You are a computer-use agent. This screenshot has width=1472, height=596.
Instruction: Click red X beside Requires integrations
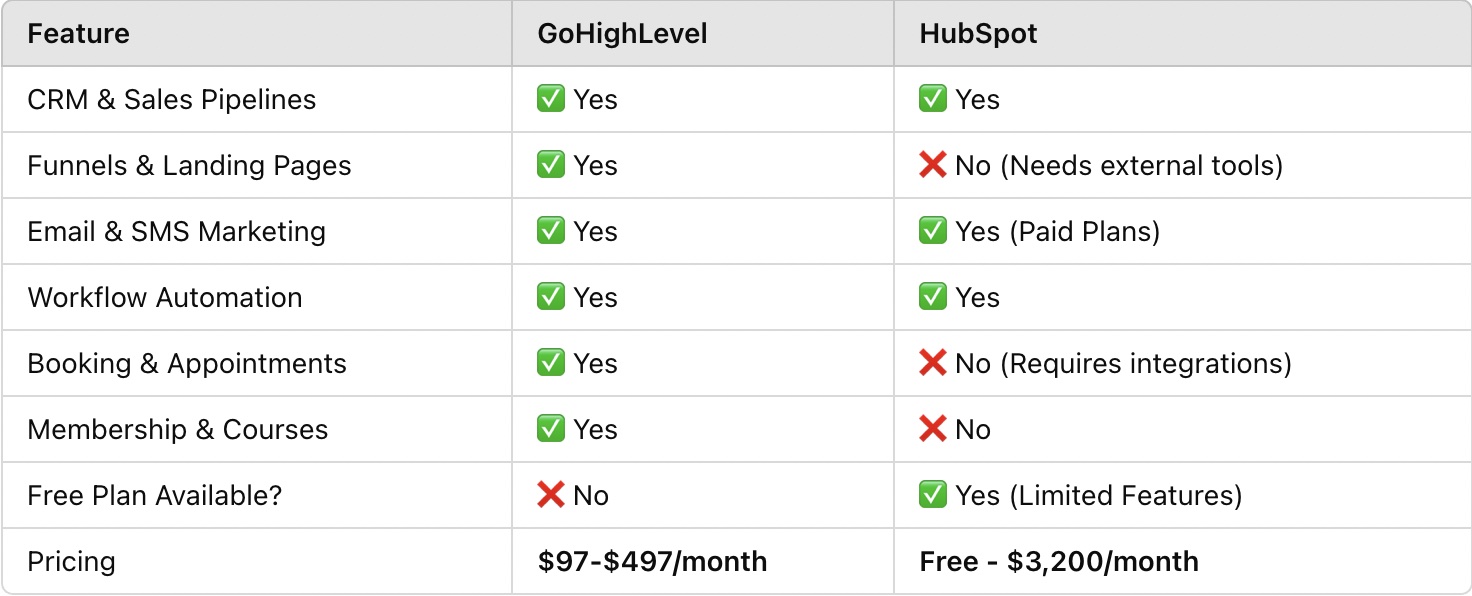point(933,363)
